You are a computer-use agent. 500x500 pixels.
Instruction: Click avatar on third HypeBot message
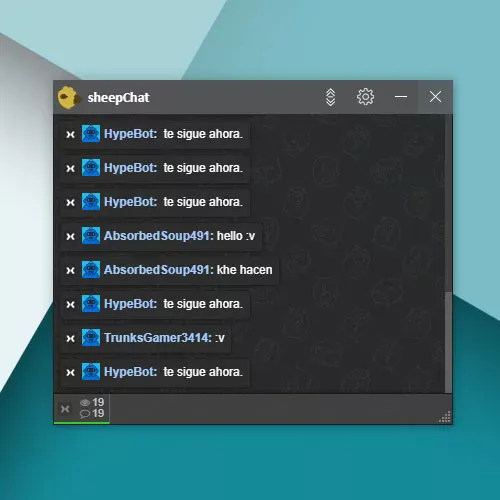[91, 201]
